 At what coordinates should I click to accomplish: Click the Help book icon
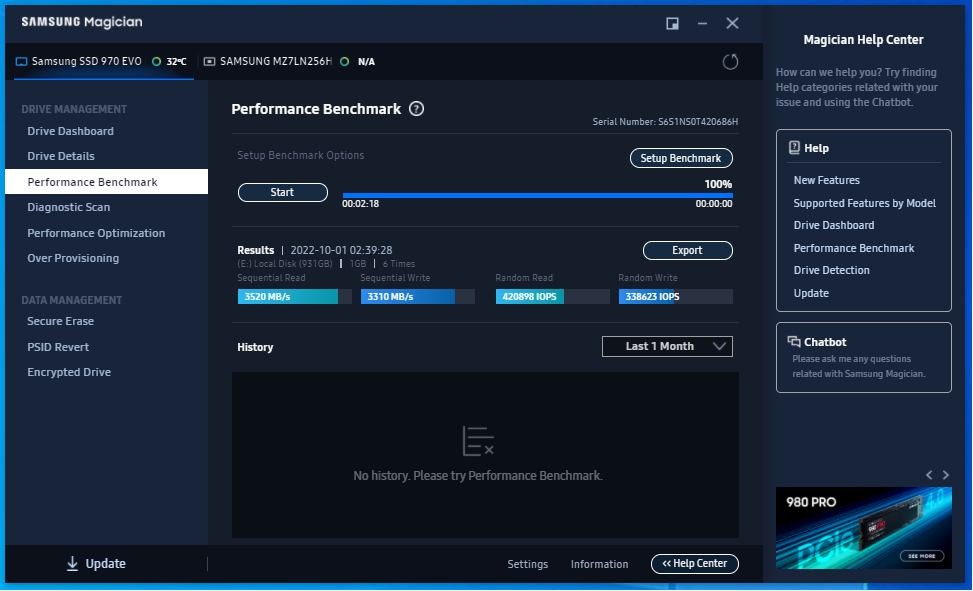click(794, 148)
